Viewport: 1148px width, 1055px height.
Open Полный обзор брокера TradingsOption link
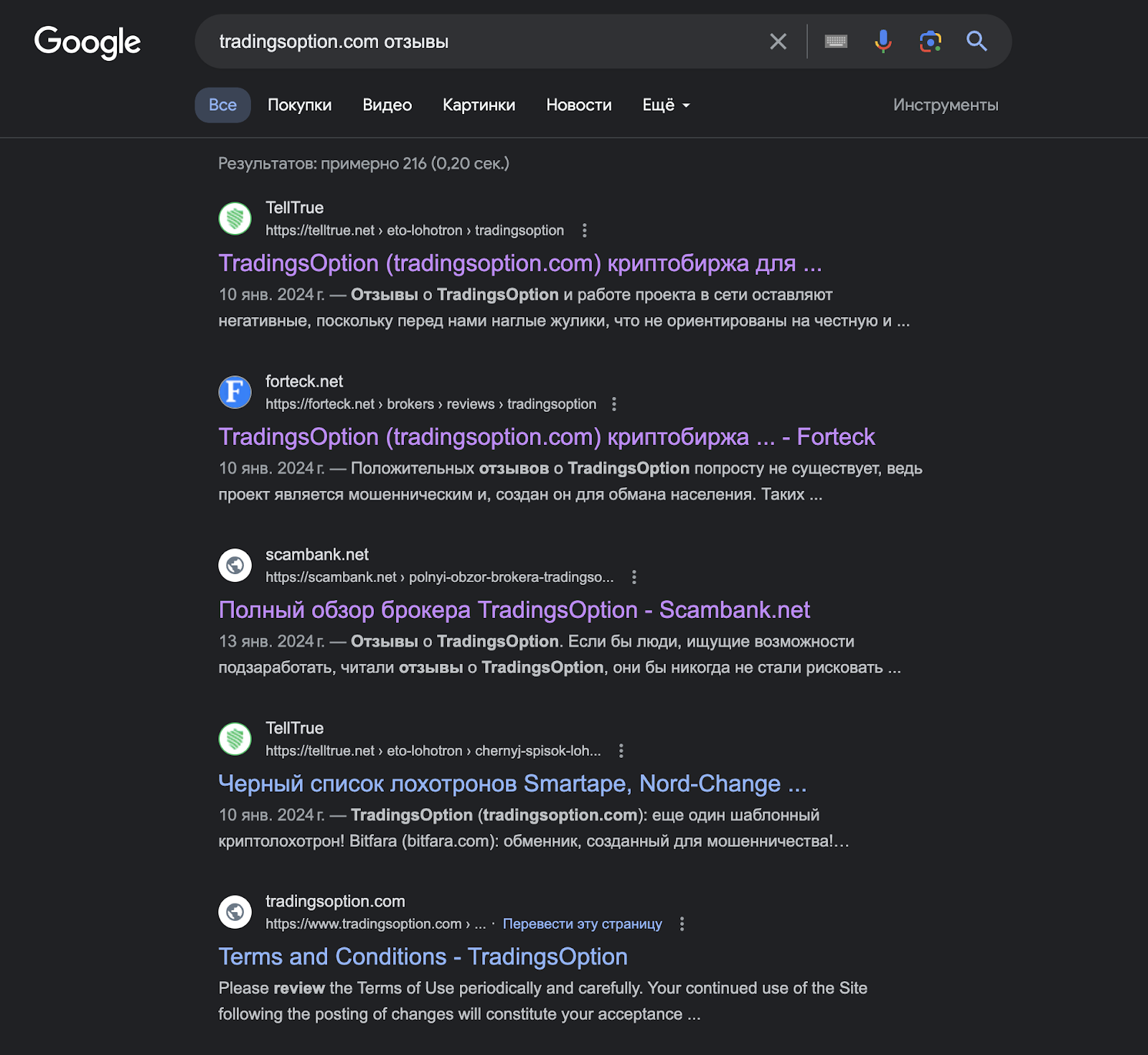[x=514, y=610]
